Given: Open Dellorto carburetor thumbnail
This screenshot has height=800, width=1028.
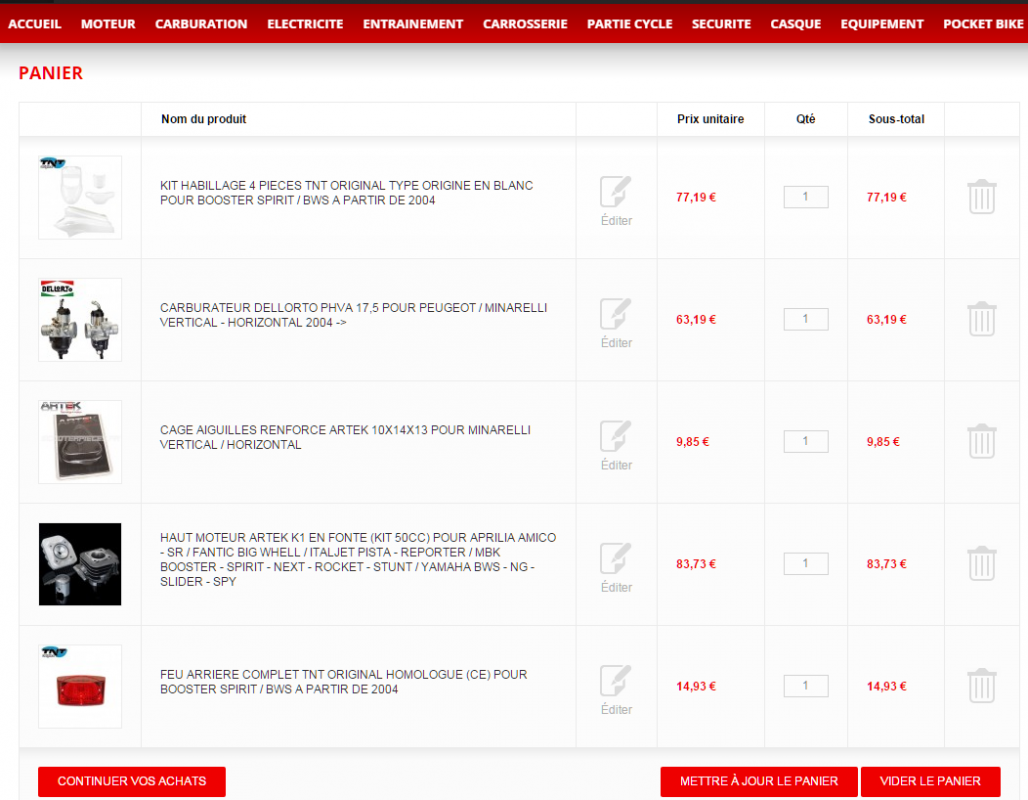Looking at the screenshot, I should (80, 319).
